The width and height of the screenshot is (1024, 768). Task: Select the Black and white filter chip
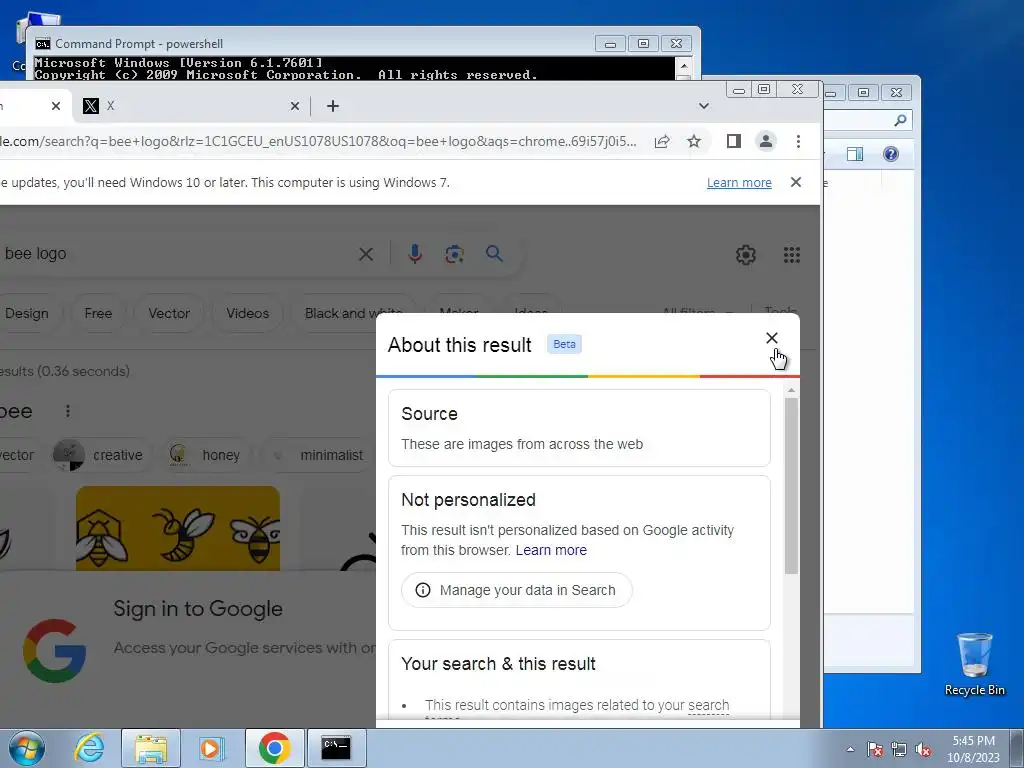click(353, 313)
